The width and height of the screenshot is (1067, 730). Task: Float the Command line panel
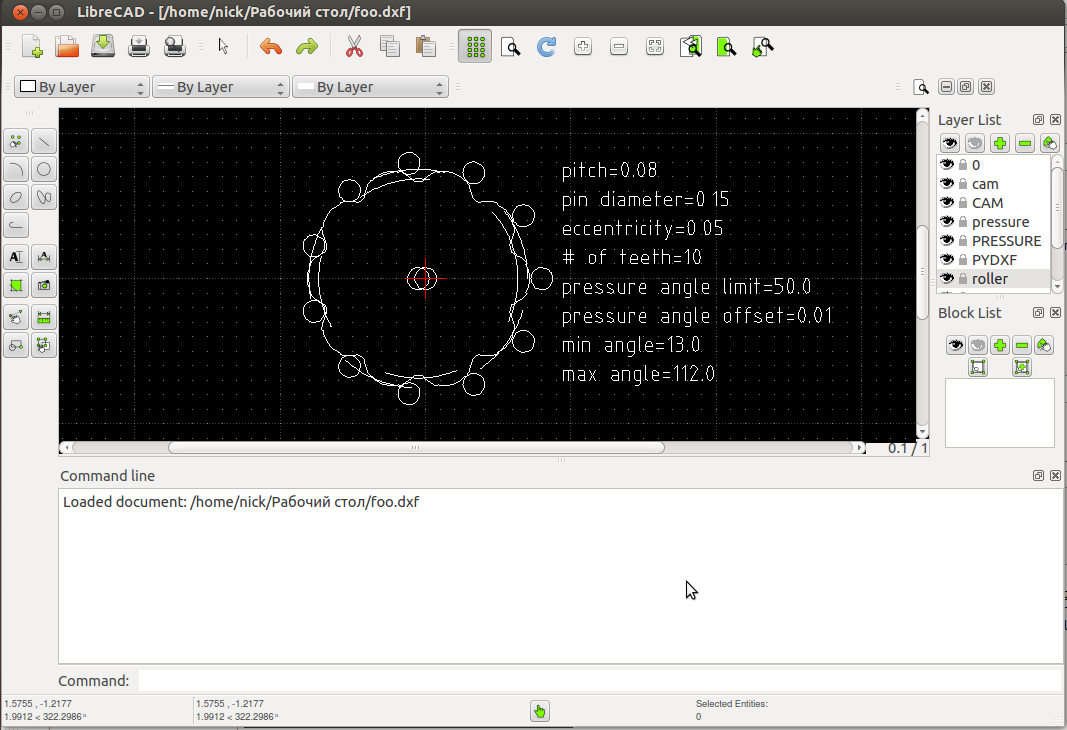pos(1038,476)
